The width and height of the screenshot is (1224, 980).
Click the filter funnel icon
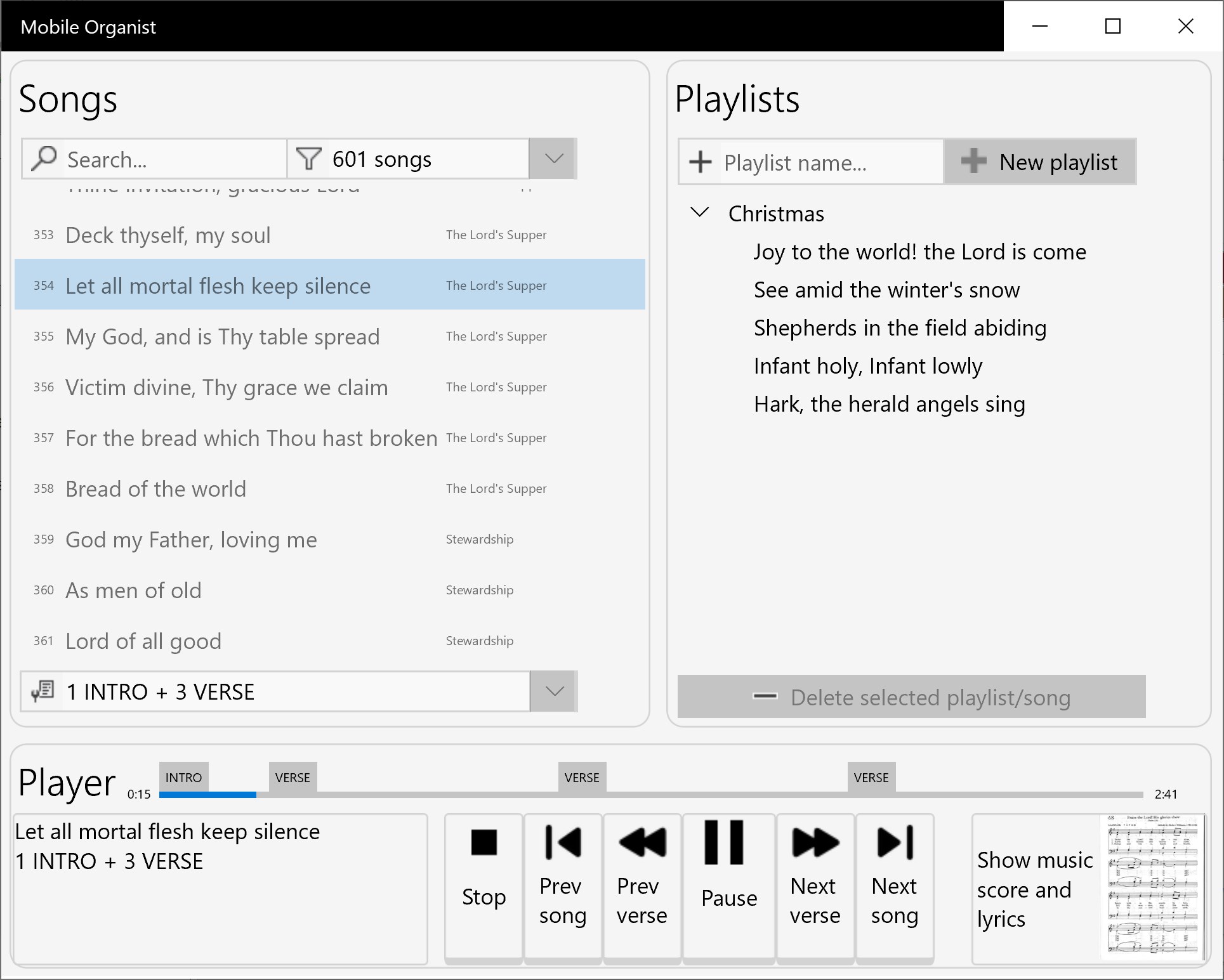pyautogui.click(x=309, y=159)
